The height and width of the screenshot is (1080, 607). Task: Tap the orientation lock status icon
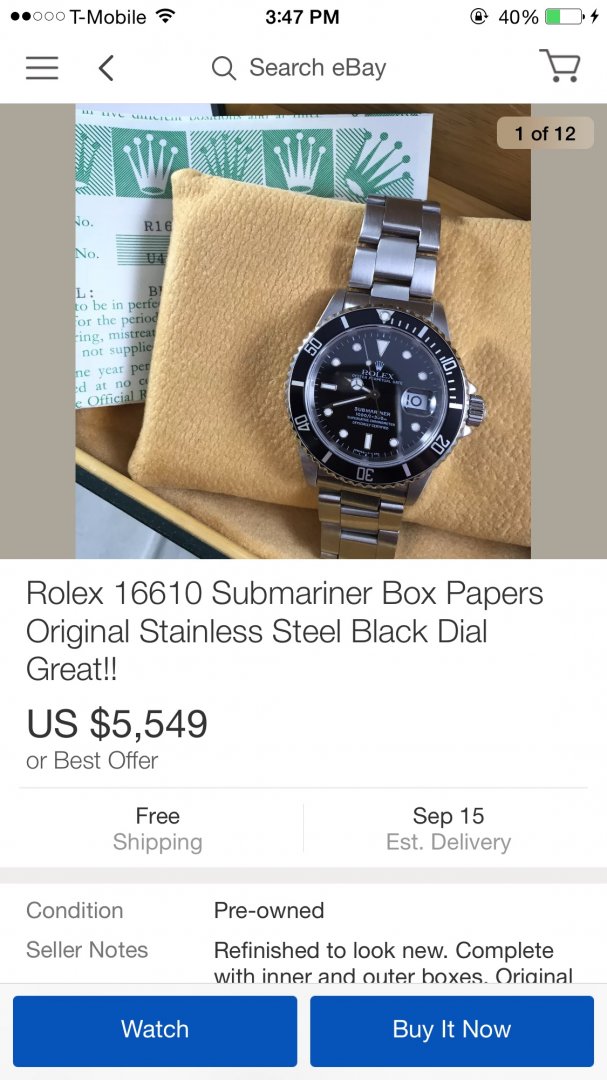479,17
